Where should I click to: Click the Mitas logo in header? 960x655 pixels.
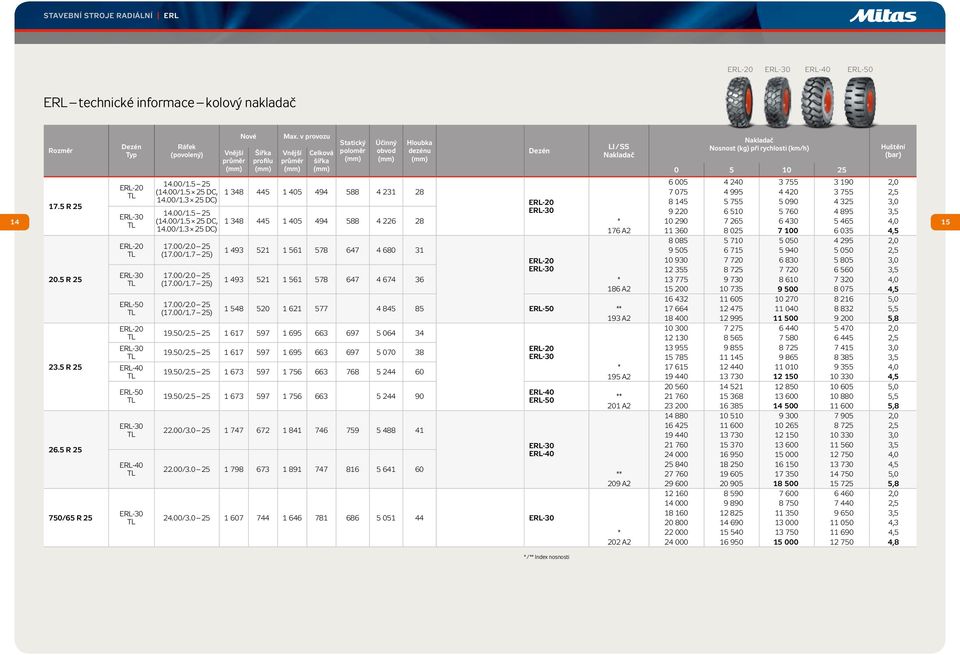pos(882,16)
